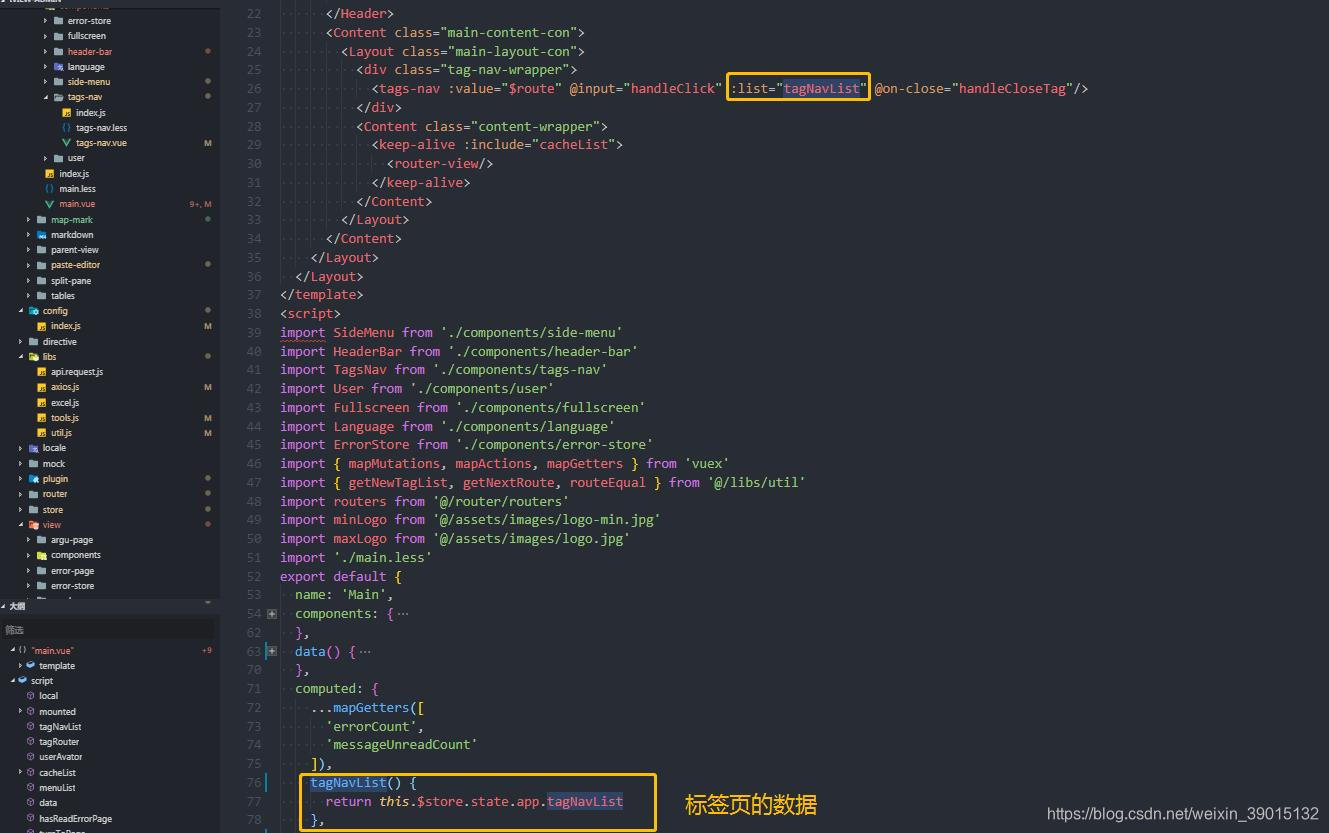The width and height of the screenshot is (1329, 833).
Task: Click the cube icon beside userAvator
Action: tap(30, 757)
